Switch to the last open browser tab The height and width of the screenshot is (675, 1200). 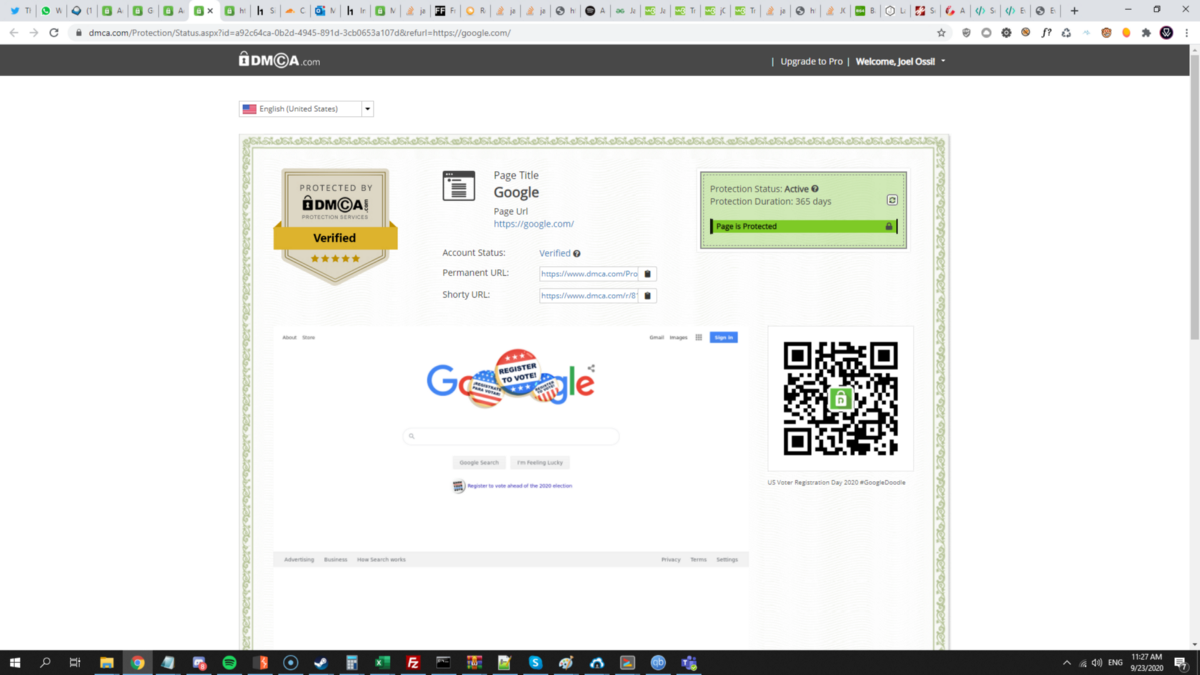(x=1045, y=11)
